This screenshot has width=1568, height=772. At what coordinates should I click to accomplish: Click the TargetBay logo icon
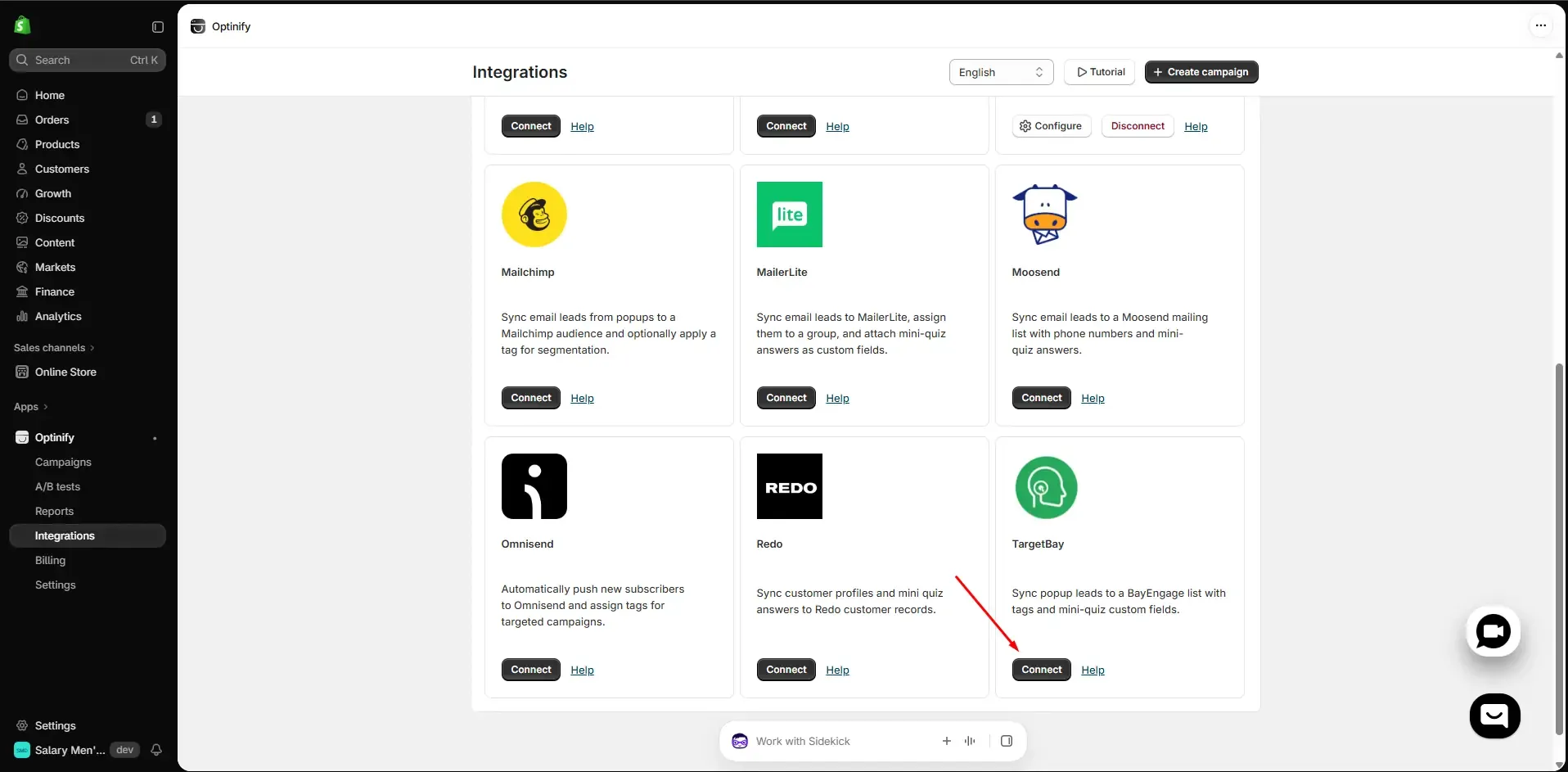coord(1045,487)
